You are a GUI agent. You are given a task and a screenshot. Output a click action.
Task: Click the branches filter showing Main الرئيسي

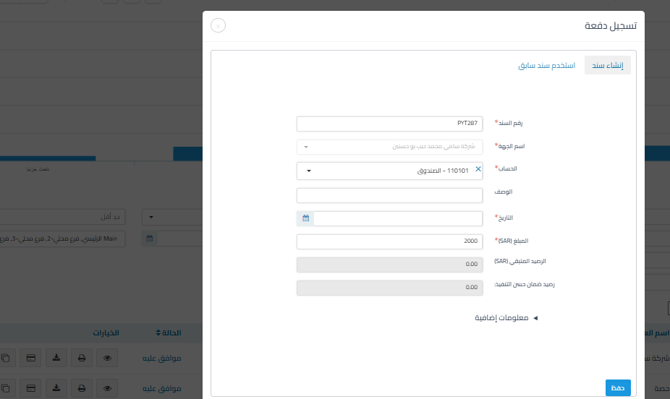(x=62, y=238)
